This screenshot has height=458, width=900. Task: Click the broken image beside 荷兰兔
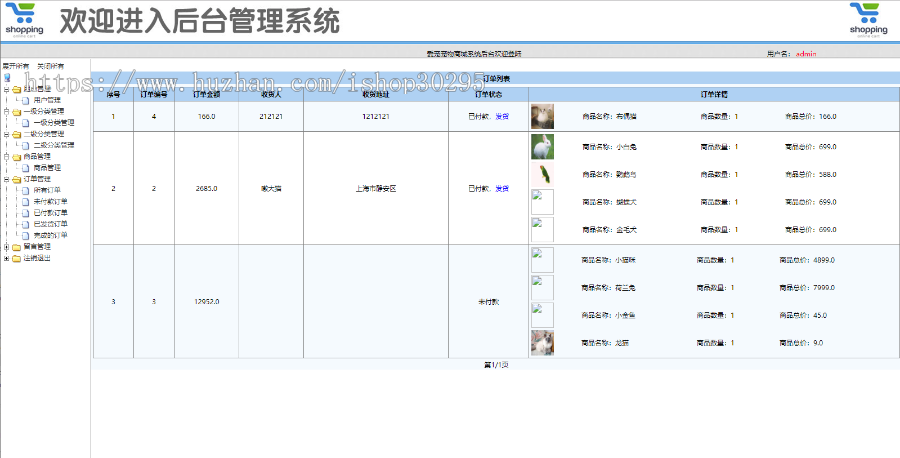(x=542, y=288)
